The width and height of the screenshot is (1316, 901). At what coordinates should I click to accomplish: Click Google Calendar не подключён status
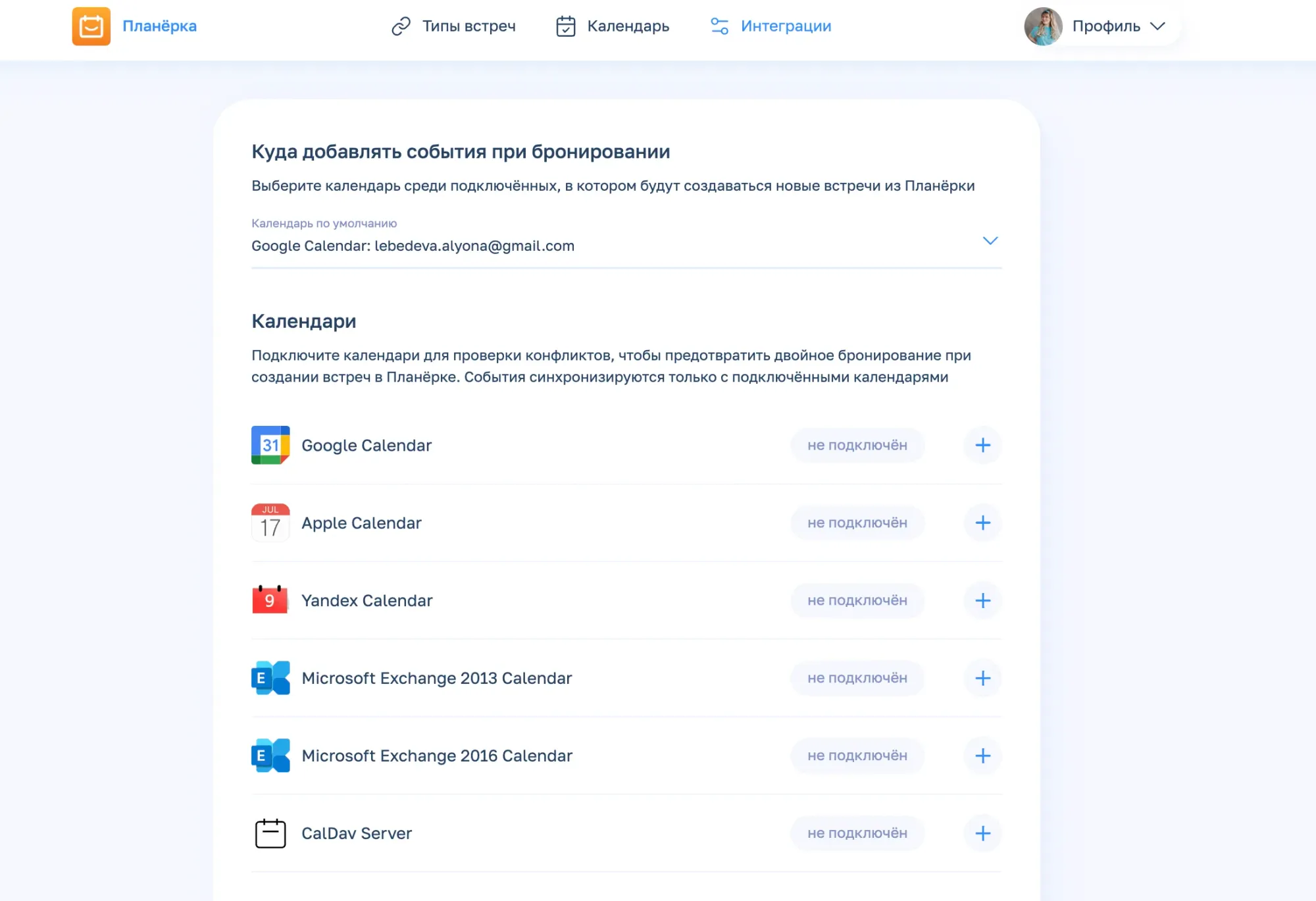[x=857, y=445]
